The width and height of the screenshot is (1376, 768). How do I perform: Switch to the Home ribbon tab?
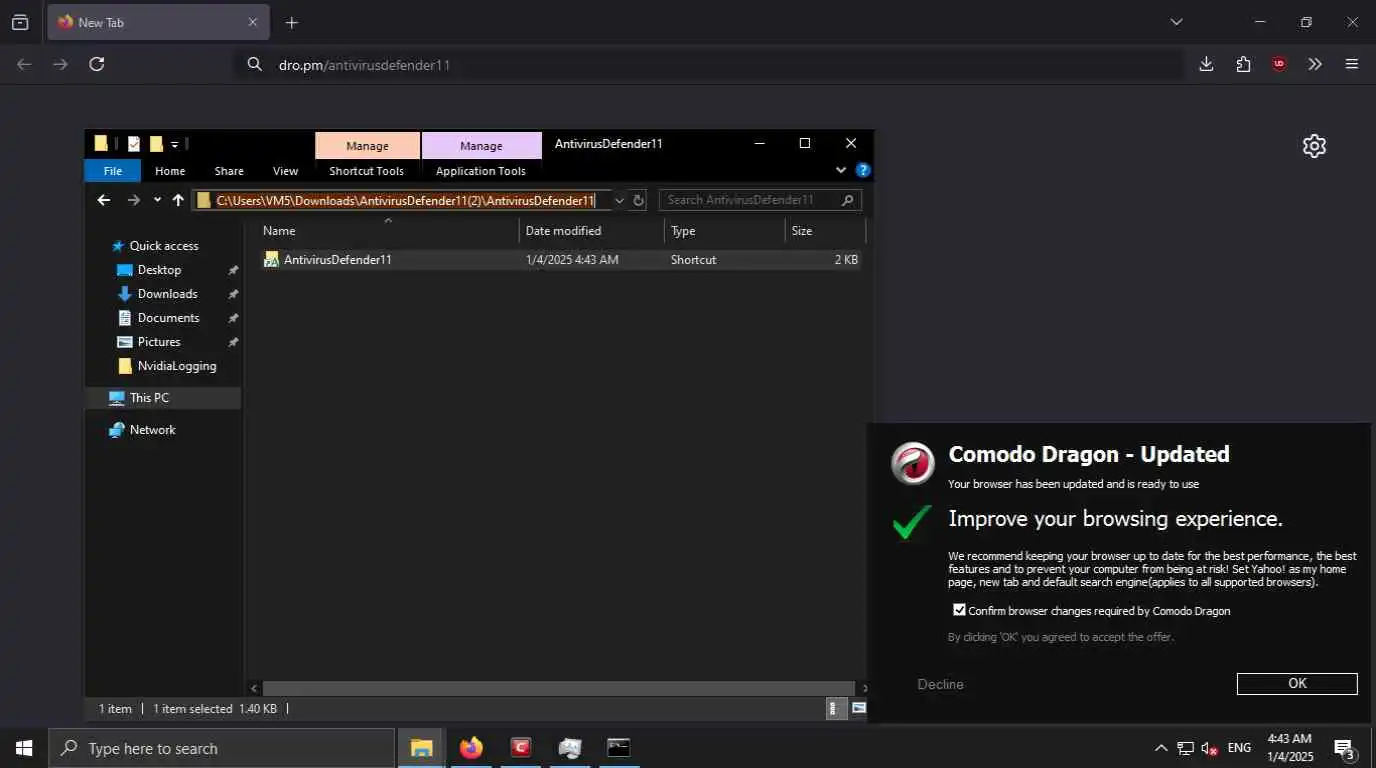[x=170, y=171]
